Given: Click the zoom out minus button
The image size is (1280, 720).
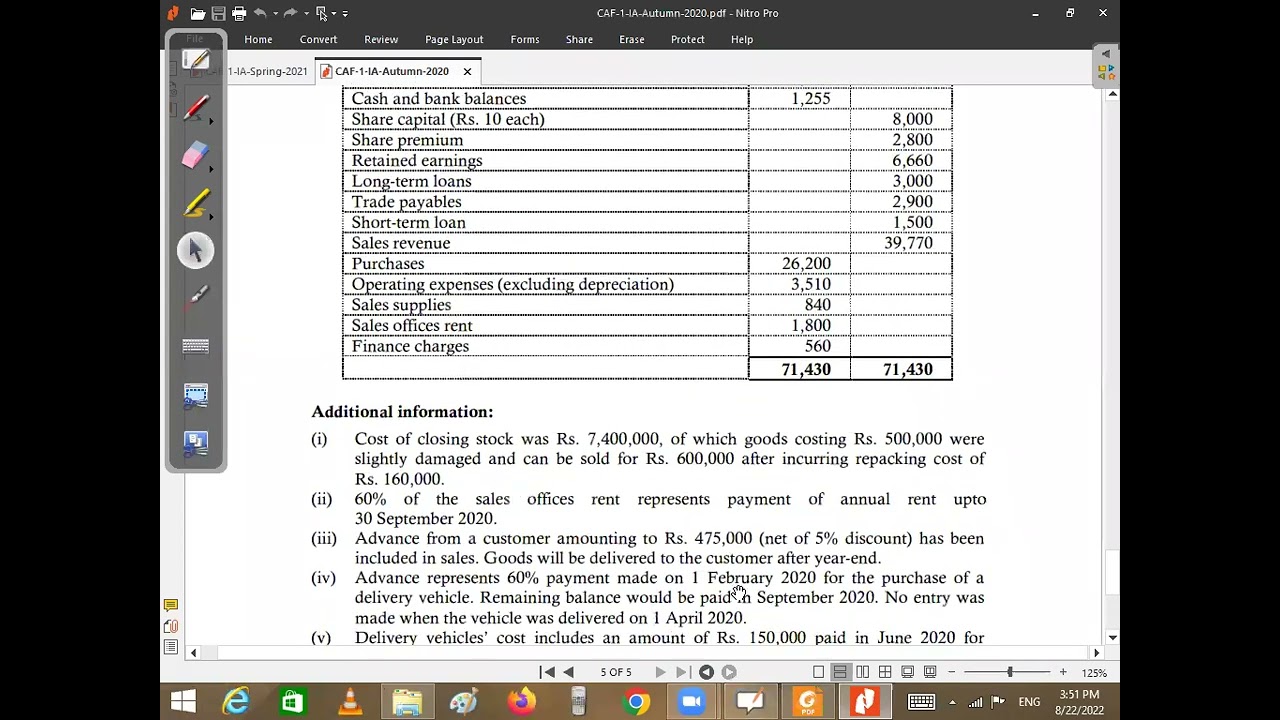Looking at the screenshot, I should coord(952,672).
